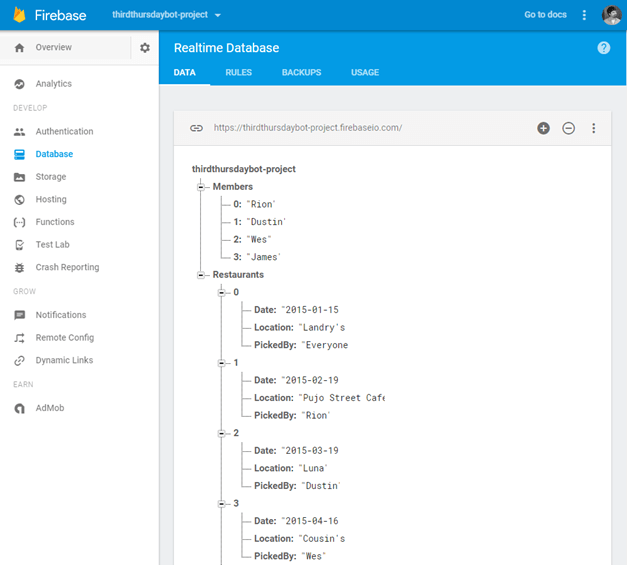The image size is (627, 565).
Task: Click the Functions brackets icon
Action: [19, 222]
